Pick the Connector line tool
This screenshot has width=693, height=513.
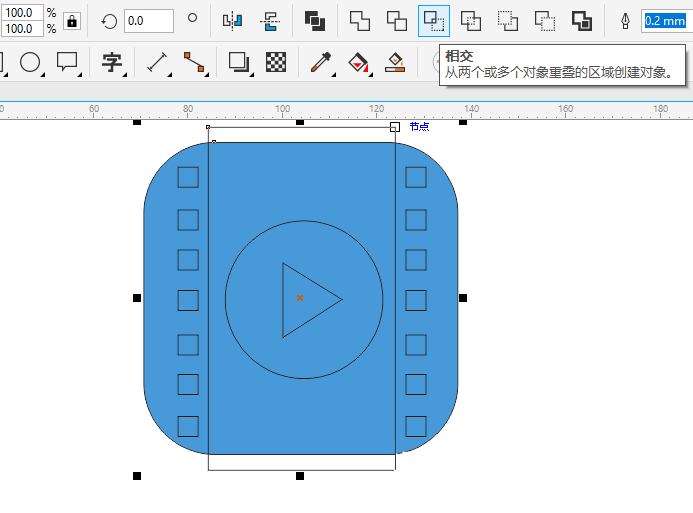click(x=194, y=62)
